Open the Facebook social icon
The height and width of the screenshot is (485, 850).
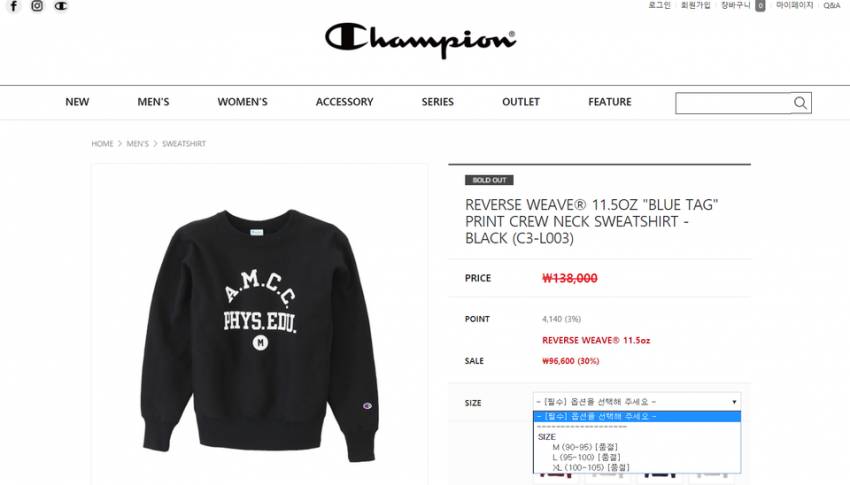[14, 6]
